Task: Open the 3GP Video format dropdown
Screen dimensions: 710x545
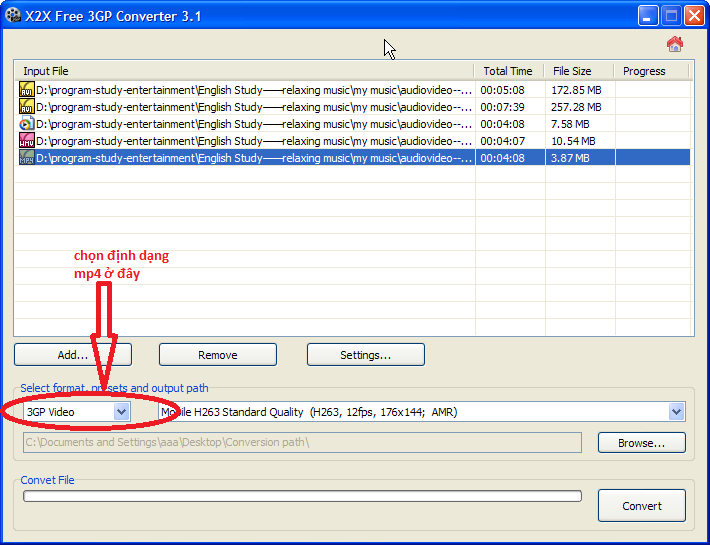Action: pos(121,412)
